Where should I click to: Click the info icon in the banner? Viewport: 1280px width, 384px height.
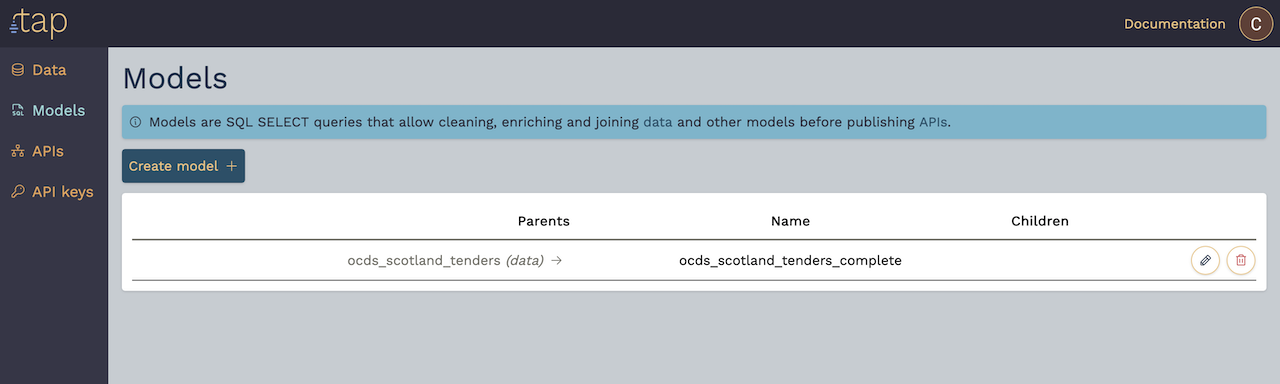point(136,122)
